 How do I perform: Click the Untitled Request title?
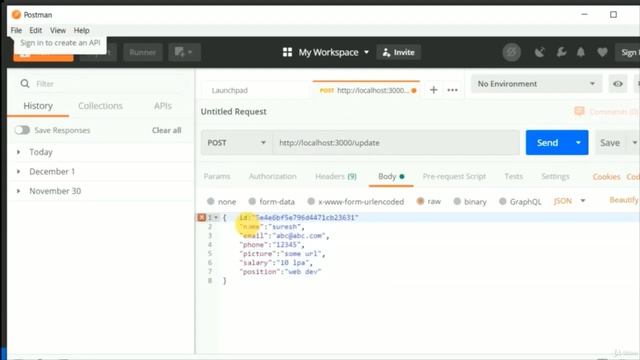click(233, 112)
